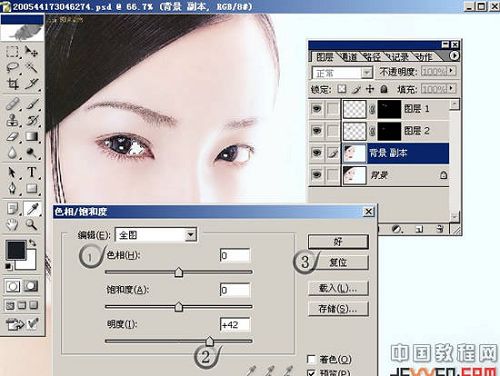Switch to the 路径 paths tab
500x376 pixels.
(372, 57)
